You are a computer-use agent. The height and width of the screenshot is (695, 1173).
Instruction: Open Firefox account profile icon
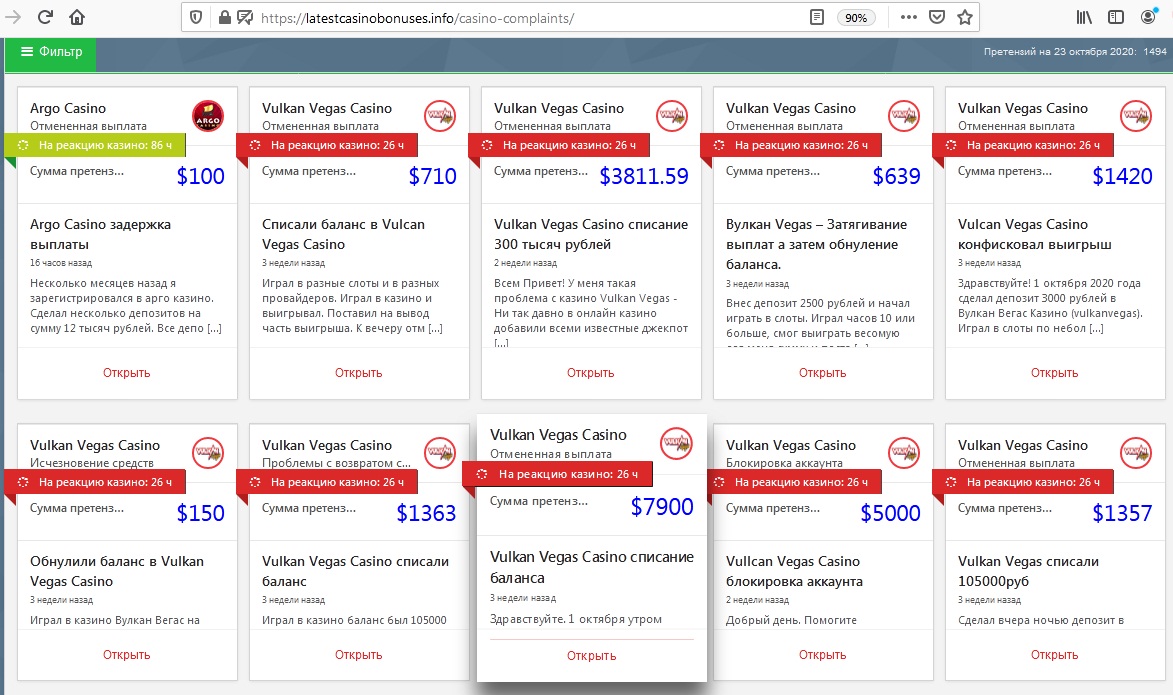[1147, 17]
